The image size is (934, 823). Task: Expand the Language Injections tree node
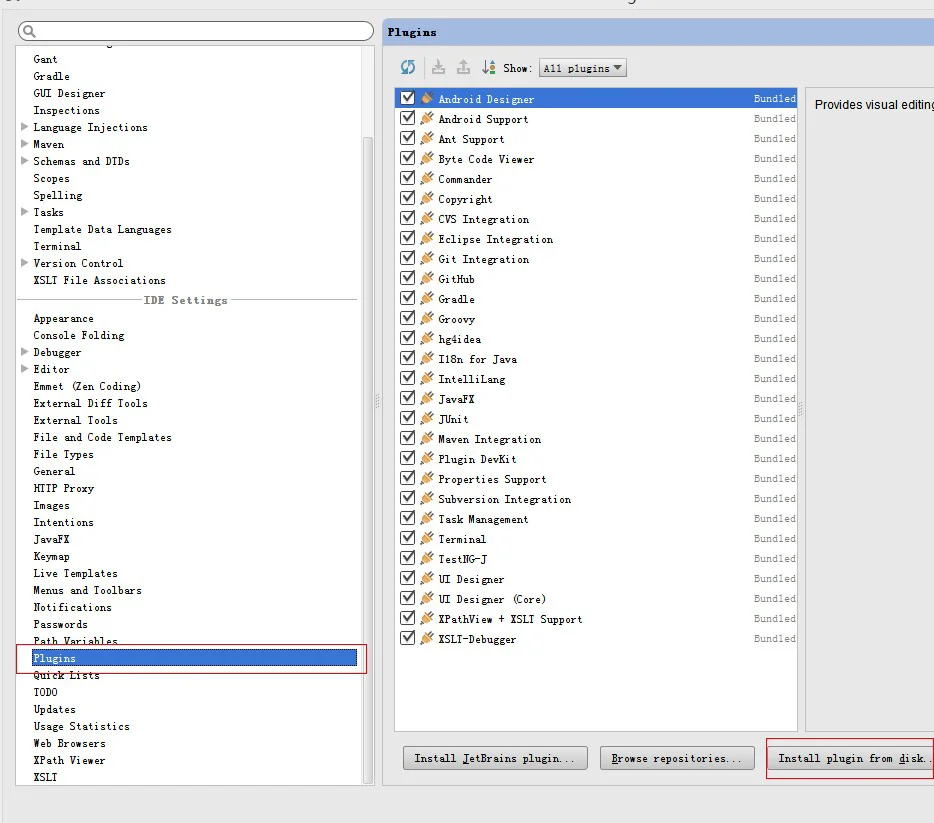(x=24, y=126)
